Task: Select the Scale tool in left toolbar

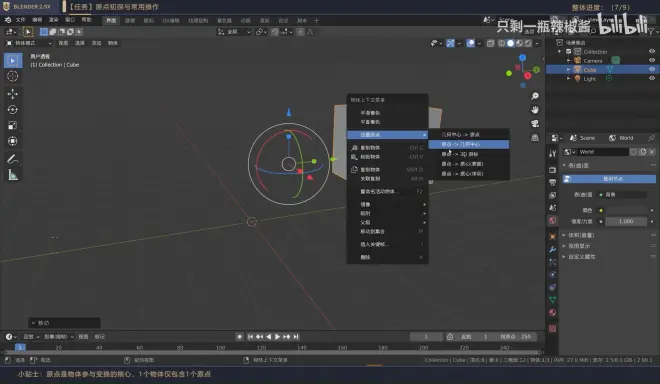Action: coord(13,125)
